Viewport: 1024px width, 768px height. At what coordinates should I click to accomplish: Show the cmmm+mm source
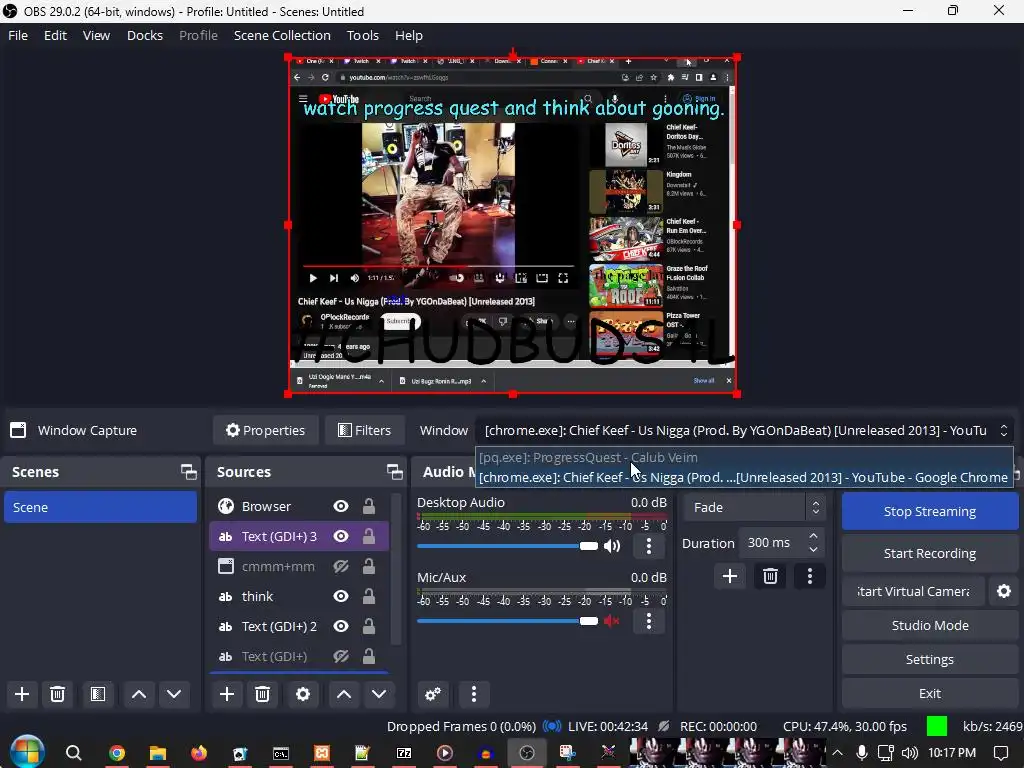[x=341, y=566]
